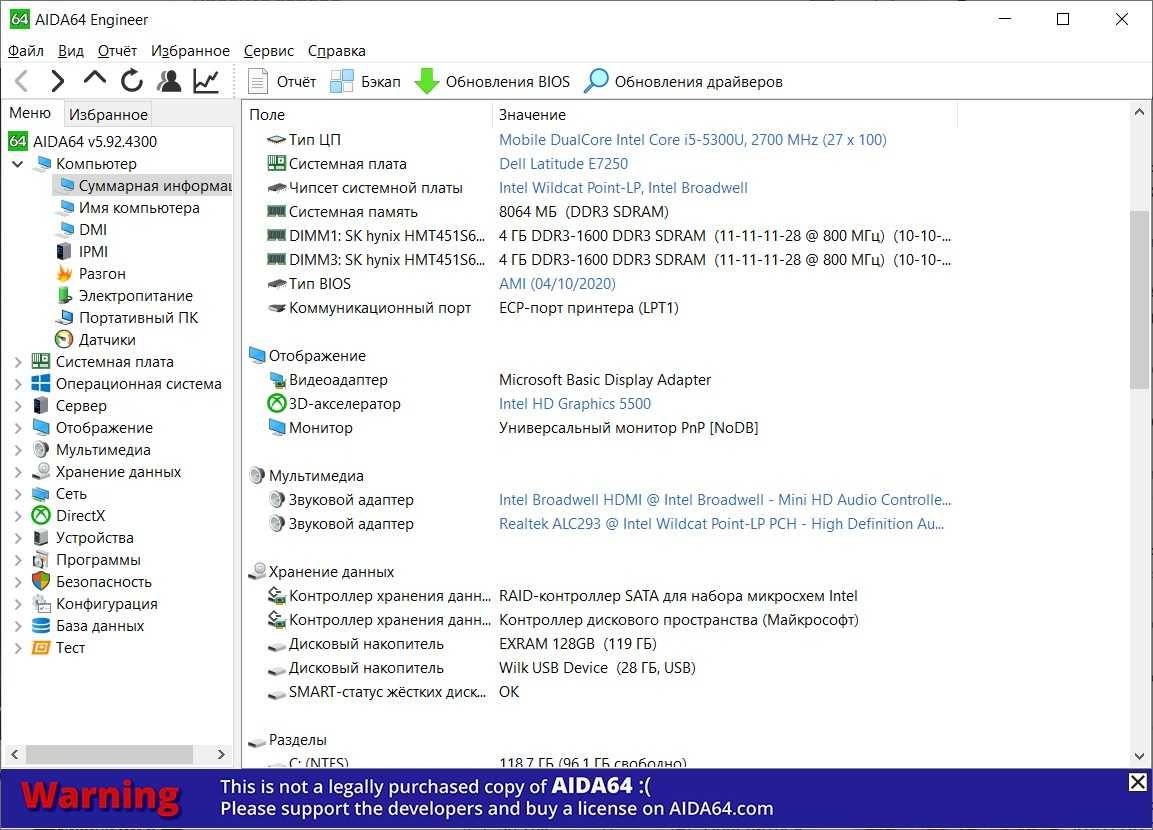Expand the Сервер tree node
1153x830 pixels.
[18, 406]
